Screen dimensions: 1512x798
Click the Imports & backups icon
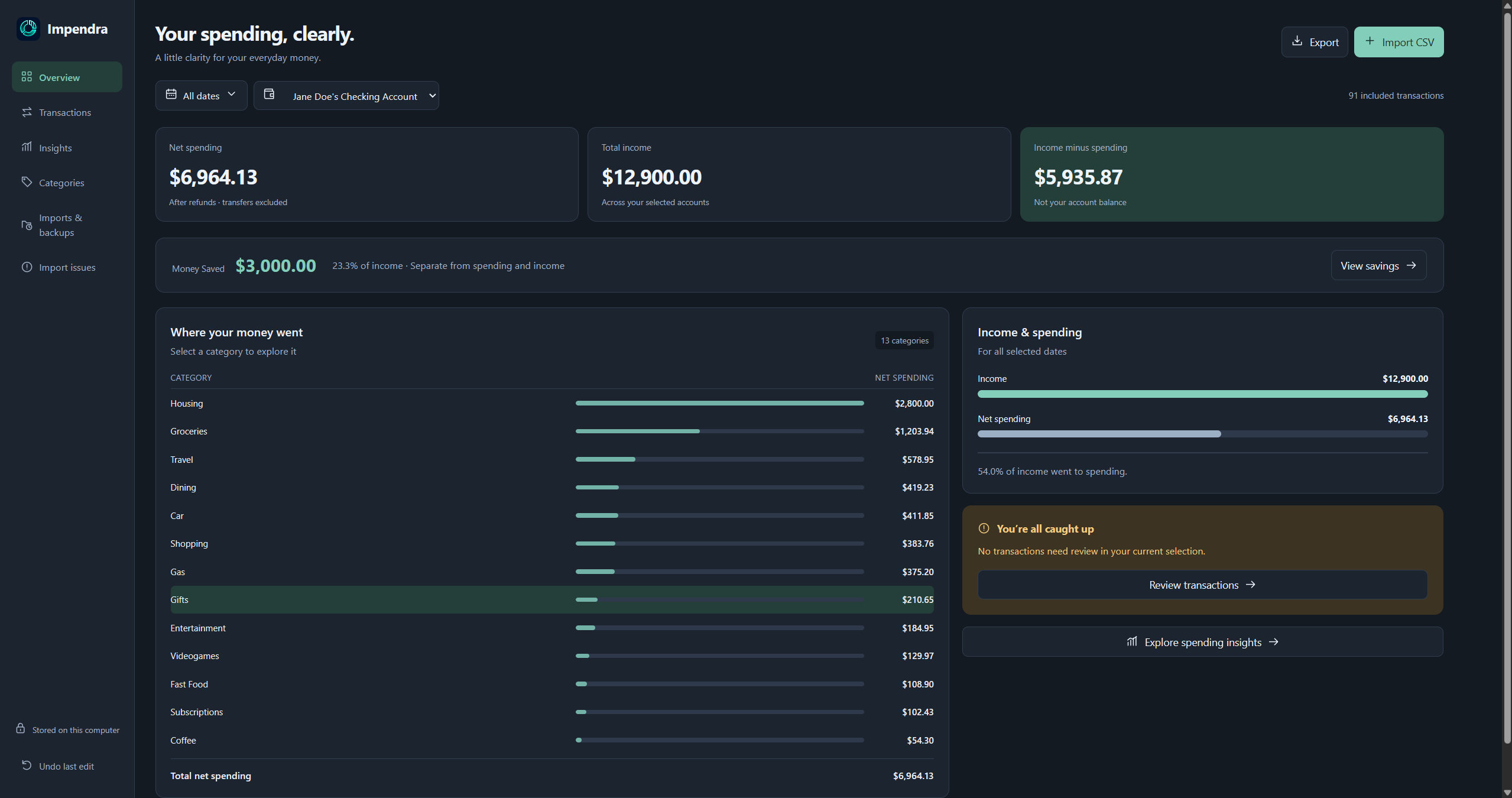pyautogui.click(x=27, y=225)
